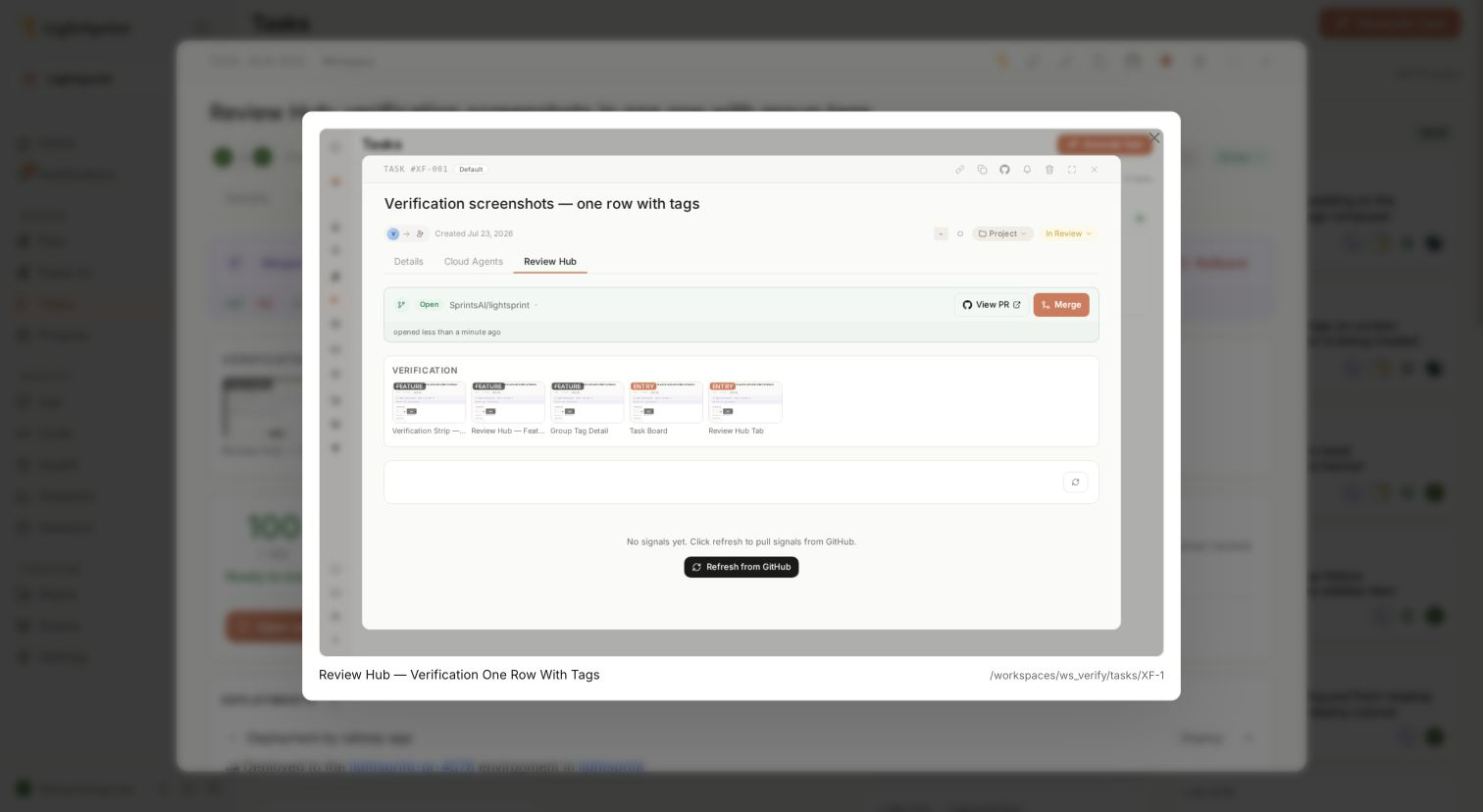
Task: Click the notification bell icon in task header
Action: [1027, 170]
